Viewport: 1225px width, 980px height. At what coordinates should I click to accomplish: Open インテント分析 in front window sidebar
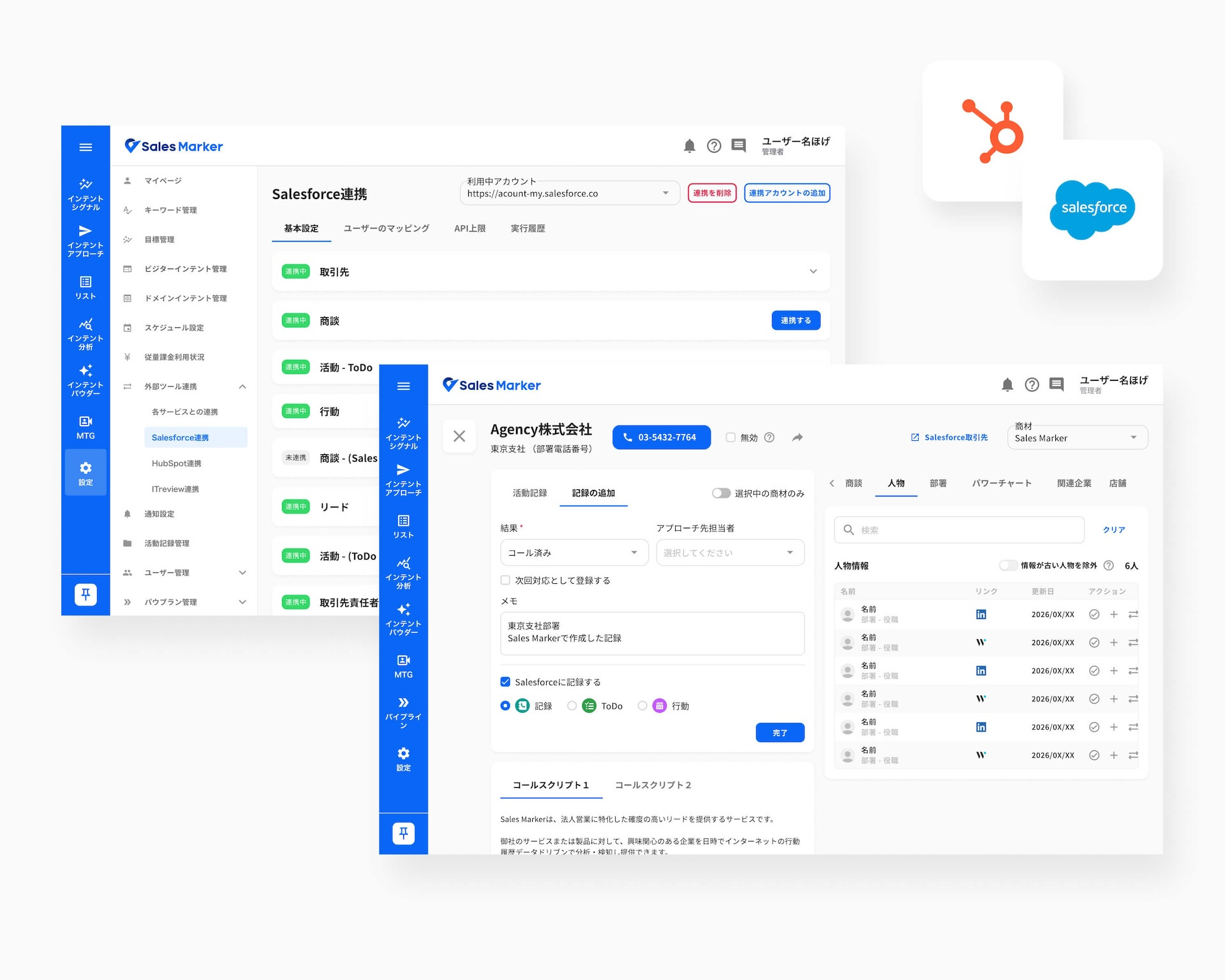pos(403,573)
